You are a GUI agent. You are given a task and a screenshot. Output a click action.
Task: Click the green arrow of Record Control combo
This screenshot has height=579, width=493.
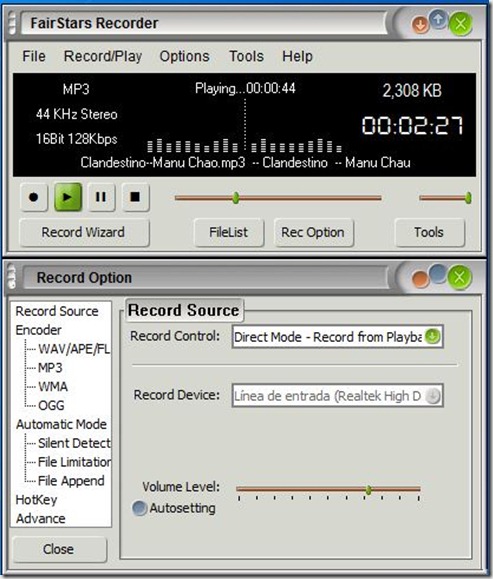[x=432, y=336]
